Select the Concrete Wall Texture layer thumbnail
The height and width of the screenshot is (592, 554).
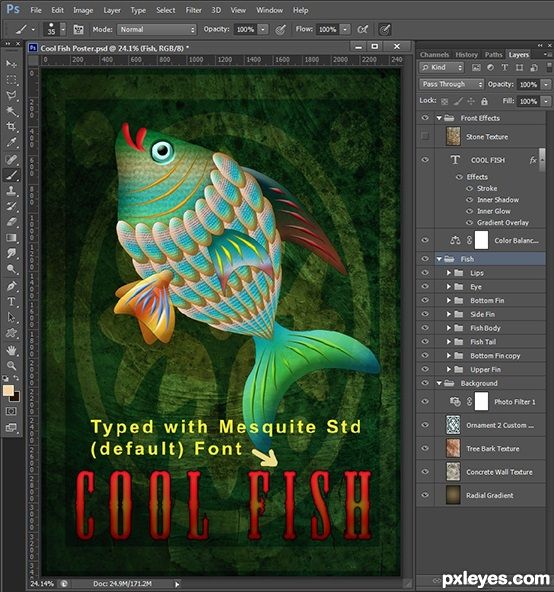pos(453,472)
